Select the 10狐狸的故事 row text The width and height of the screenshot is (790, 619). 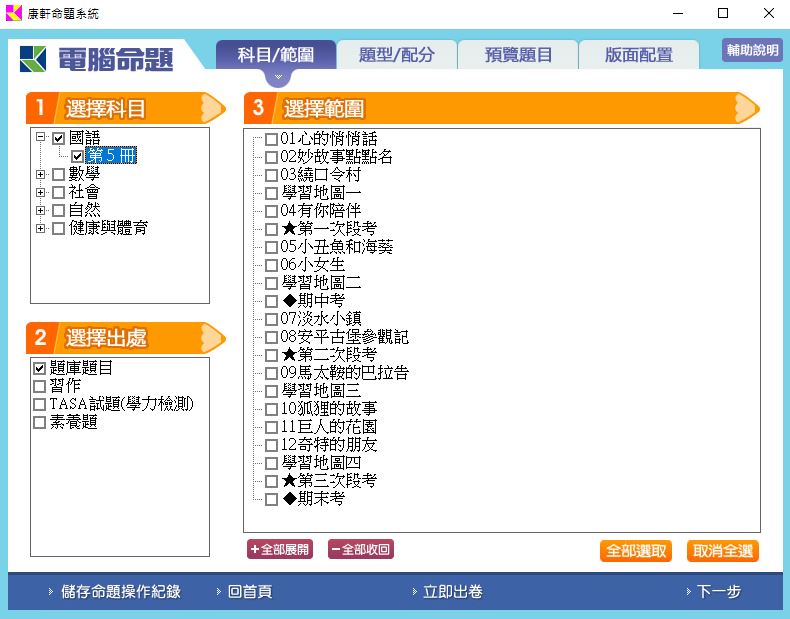click(328, 408)
